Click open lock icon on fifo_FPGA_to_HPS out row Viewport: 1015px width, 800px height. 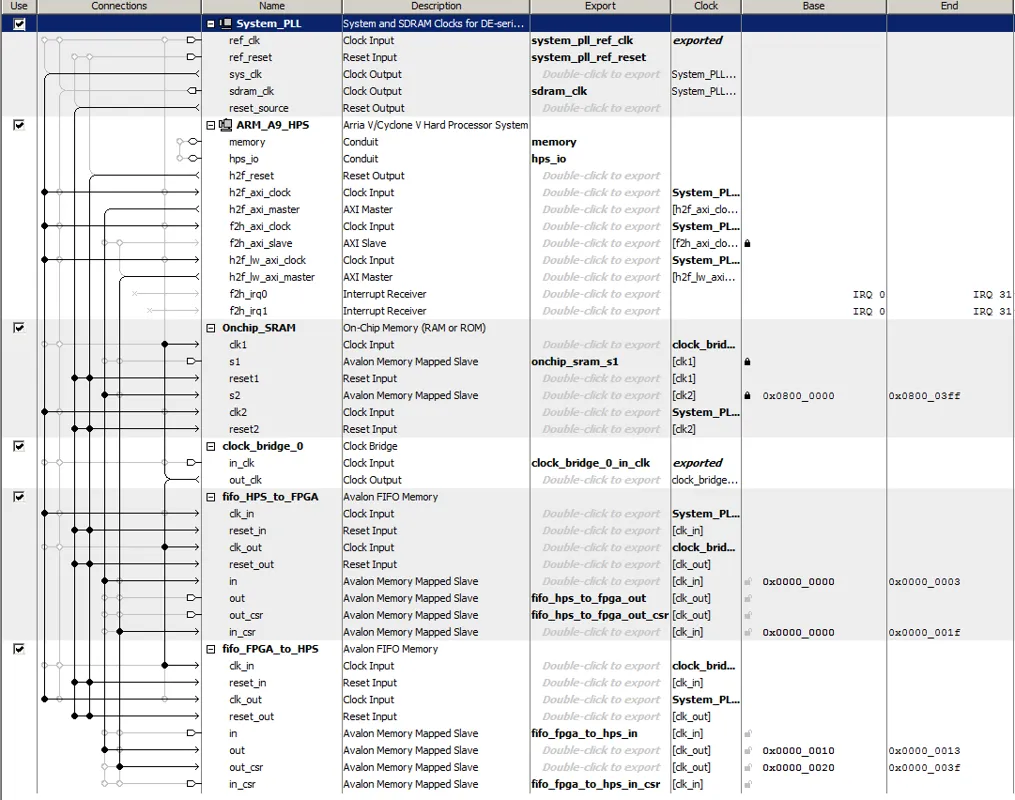[747, 751]
